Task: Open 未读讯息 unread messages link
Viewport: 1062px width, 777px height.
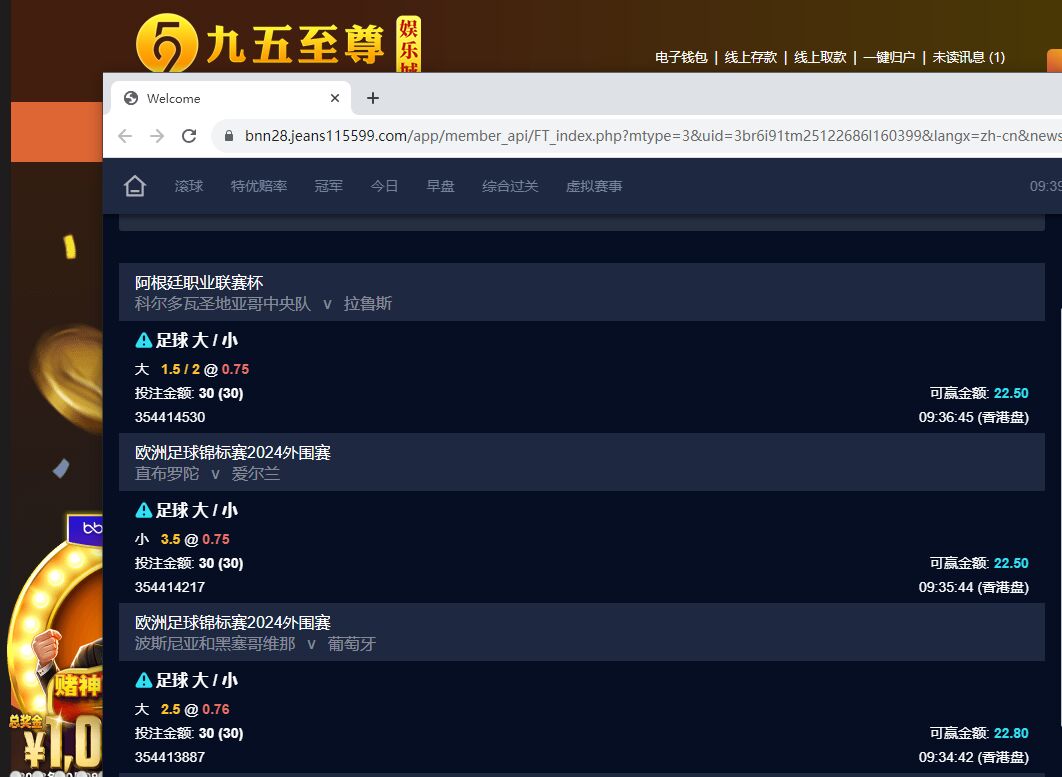Action: [x=968, y=57]
